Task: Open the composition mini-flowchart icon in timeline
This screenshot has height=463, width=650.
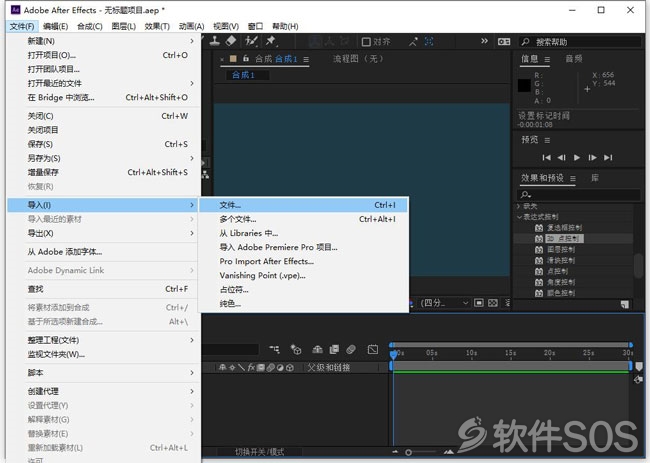Action: click(x=274, y=349)
